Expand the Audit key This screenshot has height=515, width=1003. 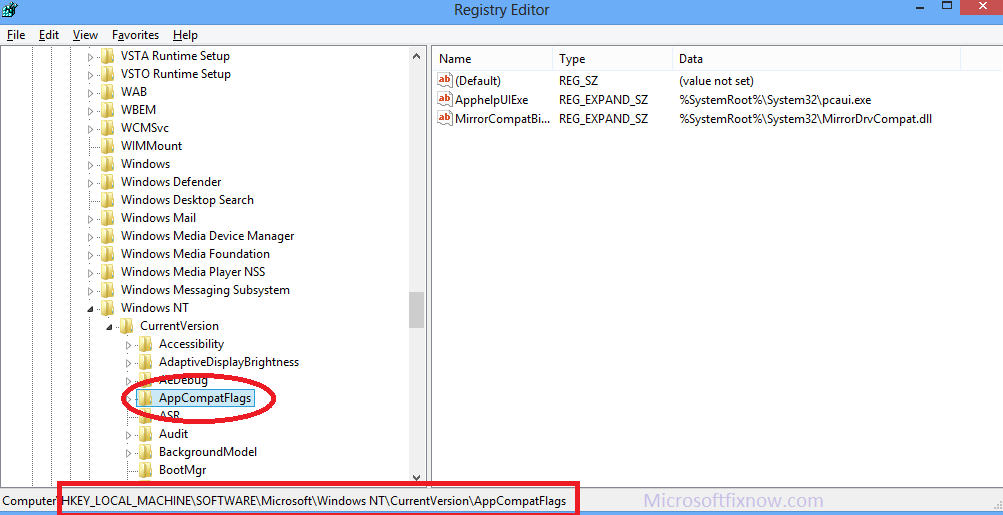pyautogui.click(x=129, y=434)
